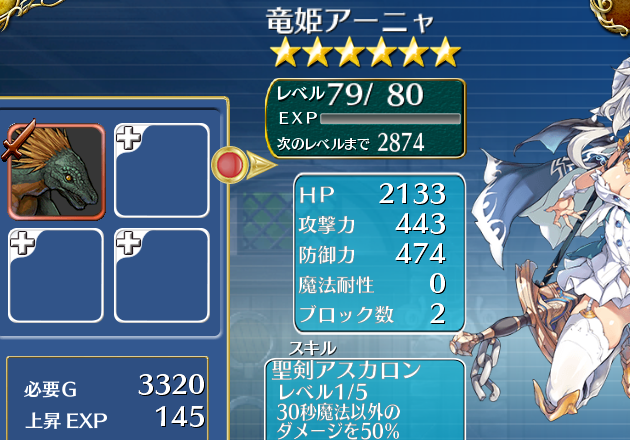Select the ブロック数 2 stat row

372,314
